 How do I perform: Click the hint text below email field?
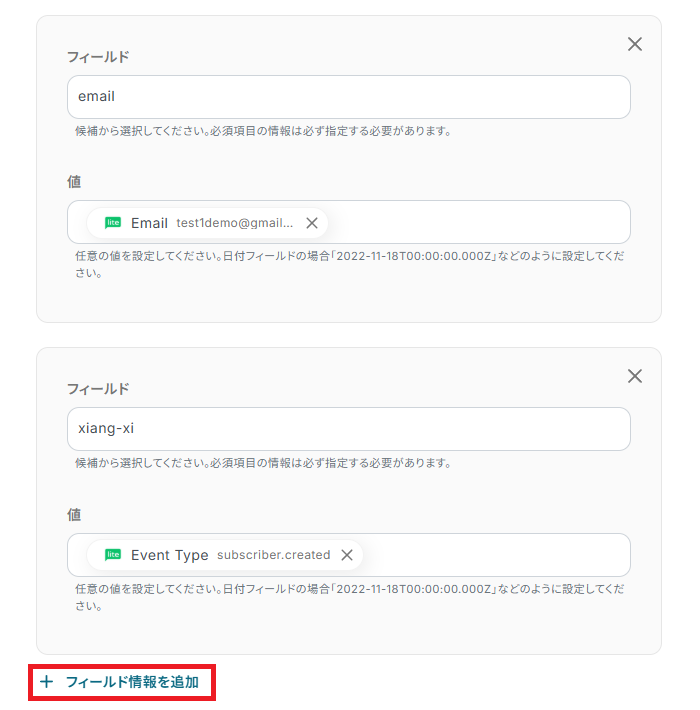tap(263, 131)
